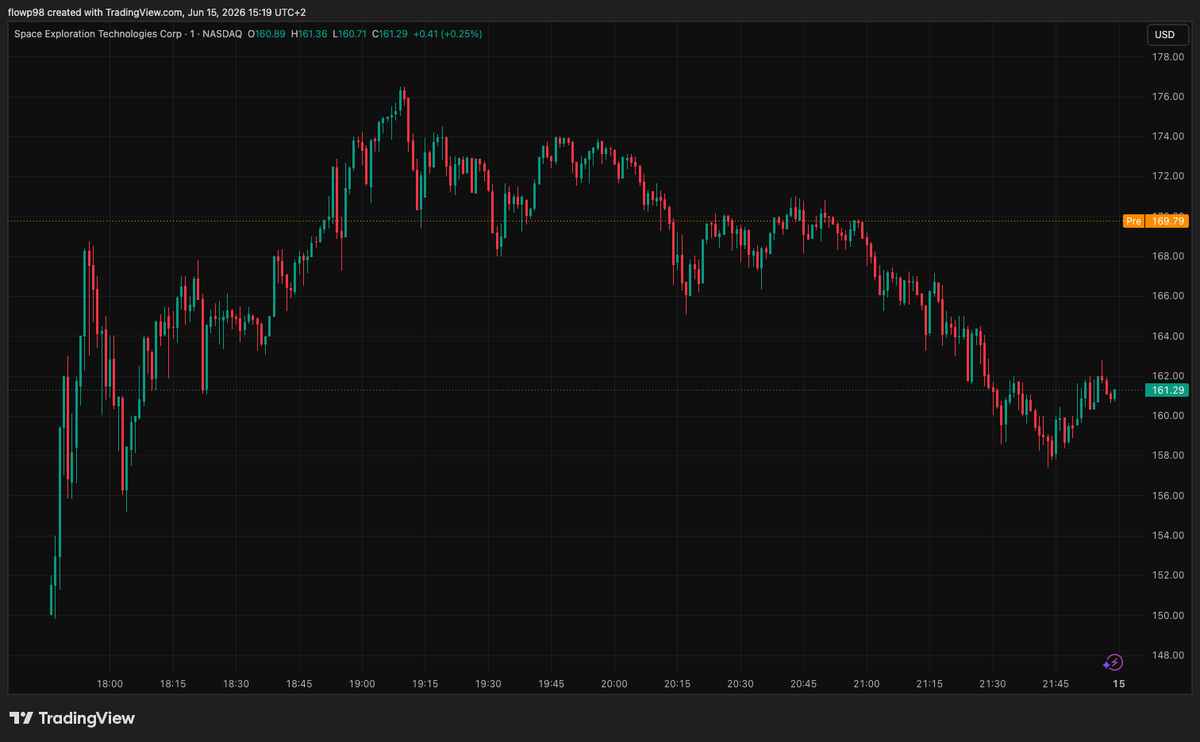This screenshot has height=742, width=1200.
Task: Click the +0.41 (+0.25%) change value
Action: click(447, 34)
